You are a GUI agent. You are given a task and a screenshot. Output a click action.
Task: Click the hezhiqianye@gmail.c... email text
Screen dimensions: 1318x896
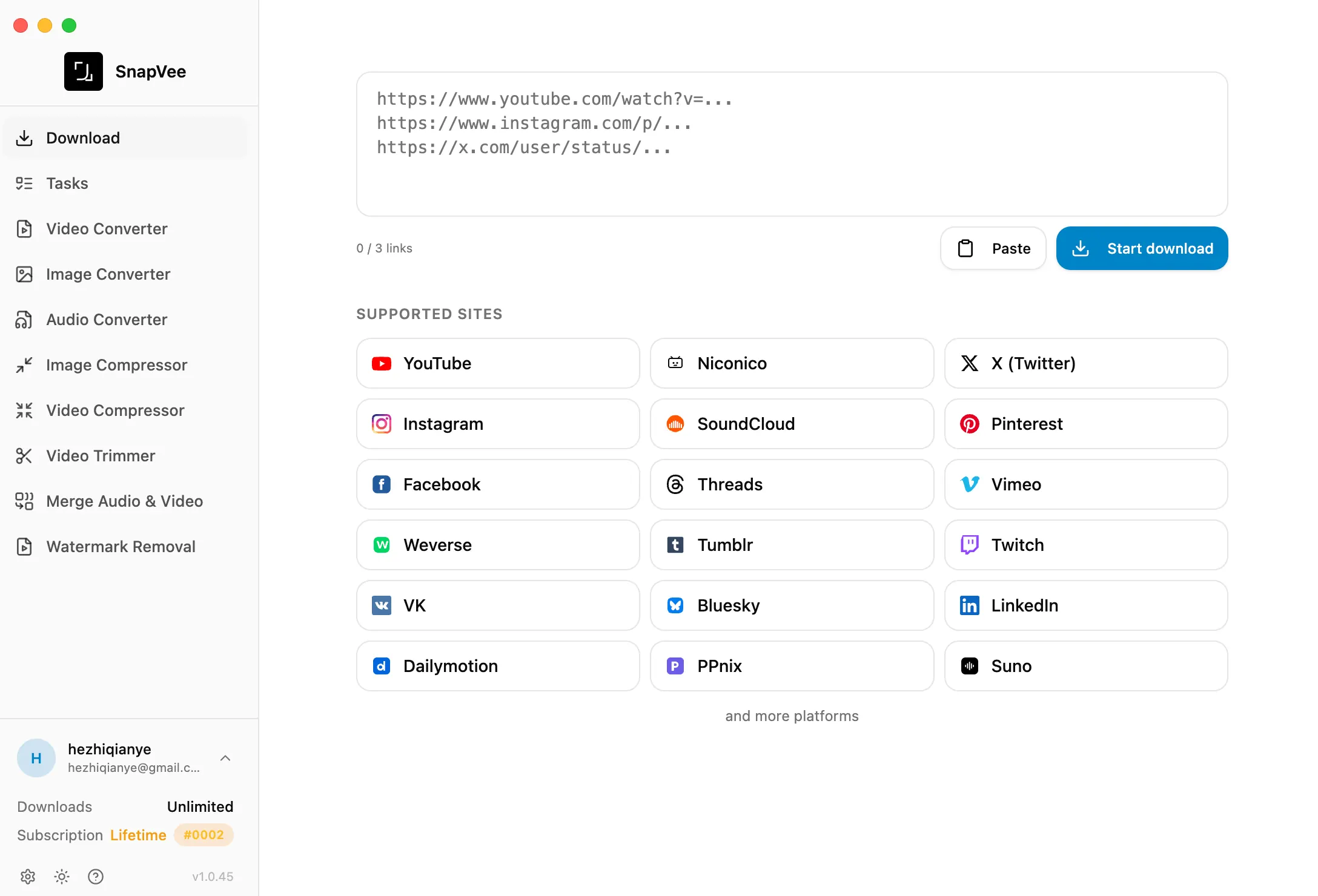tap(134, 768)
